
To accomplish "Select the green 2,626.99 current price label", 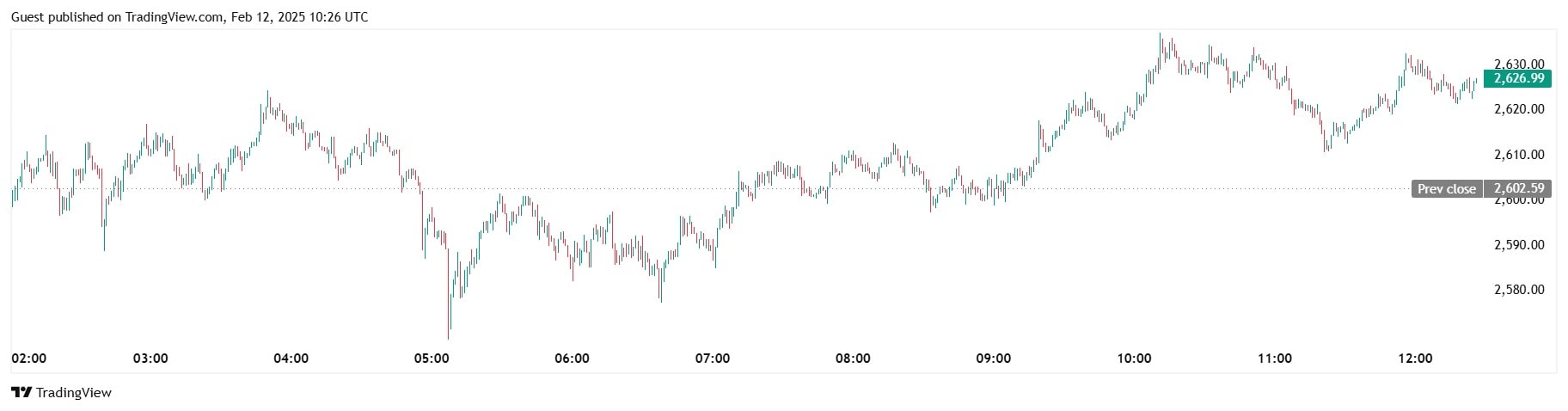I will [x=1519, y=78].
